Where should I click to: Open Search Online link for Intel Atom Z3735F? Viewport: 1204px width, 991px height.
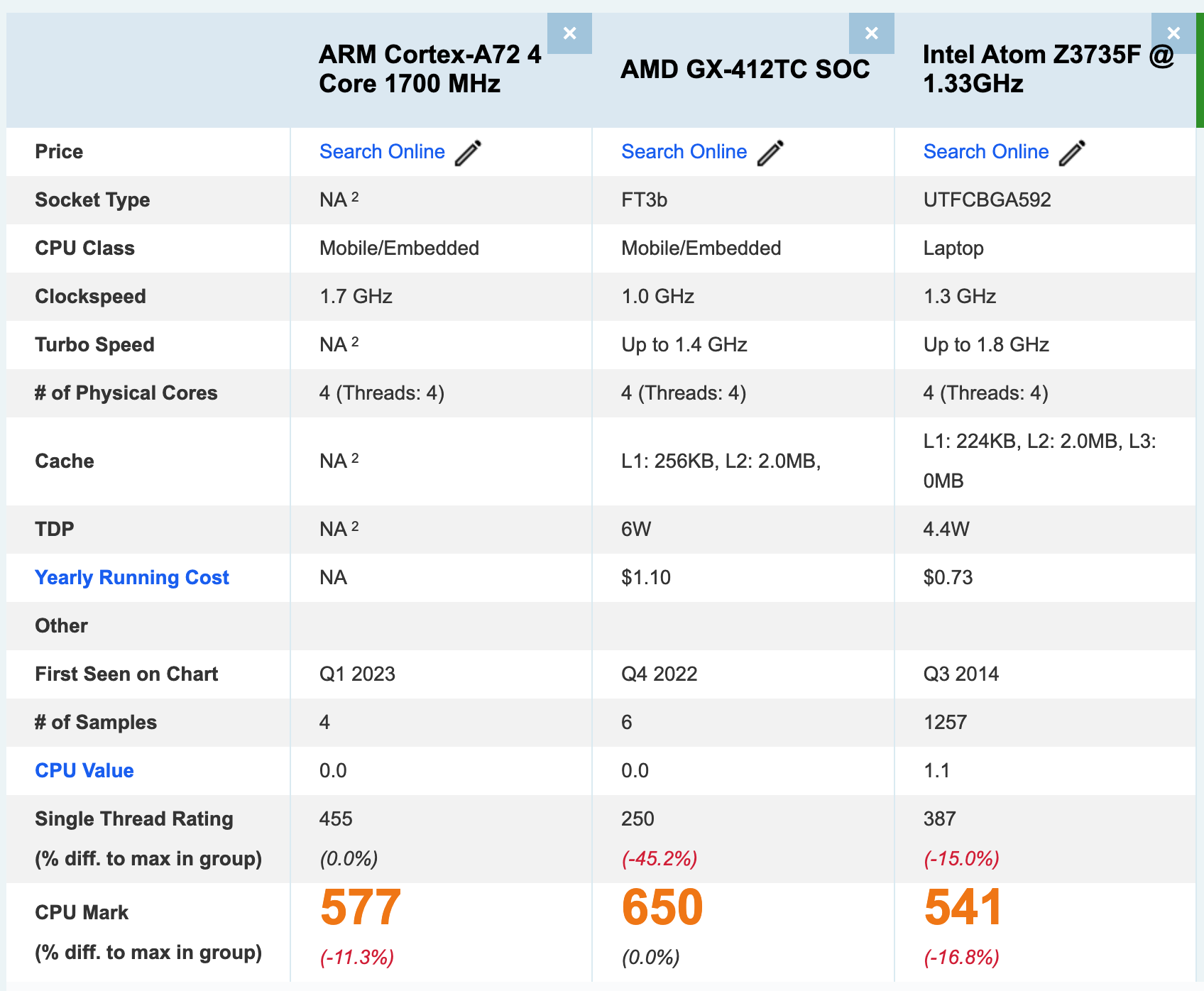(x=986, y=152)
